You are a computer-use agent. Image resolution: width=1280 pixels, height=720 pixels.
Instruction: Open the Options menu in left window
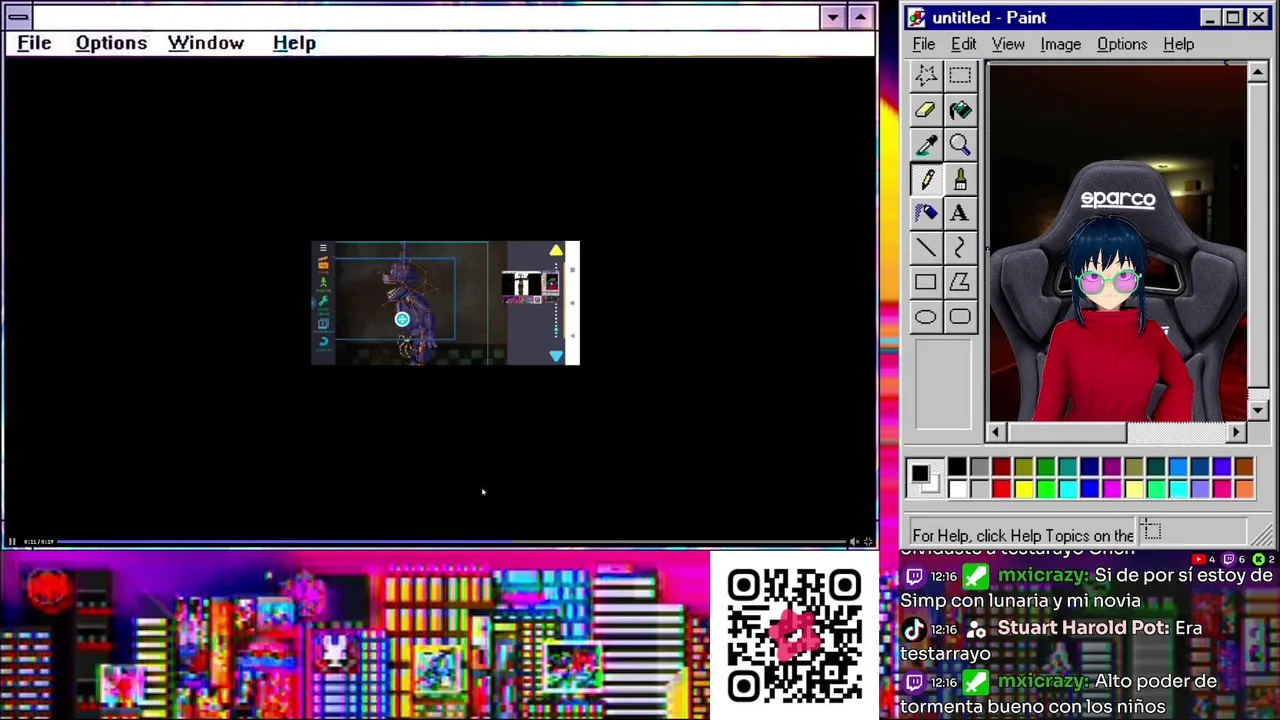(x=111, y=43)
